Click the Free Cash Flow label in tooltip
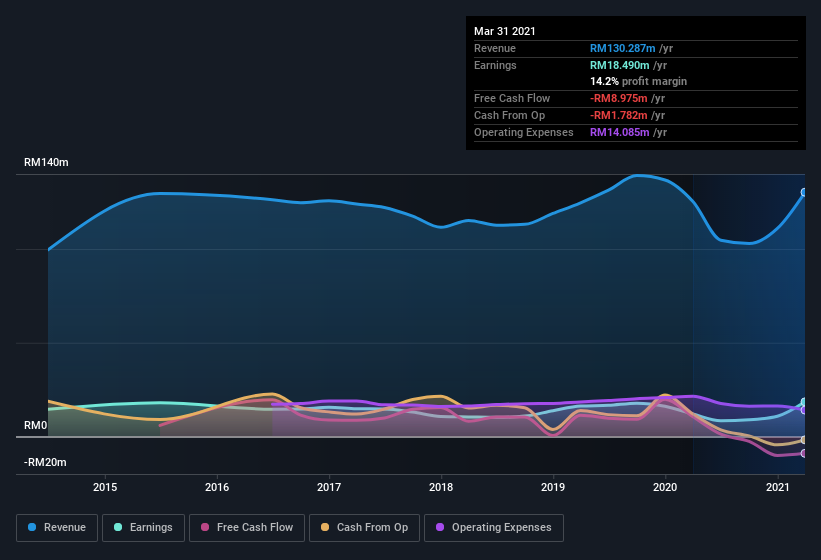The width and height of the screenshot is (821, 560). (512, 98)
